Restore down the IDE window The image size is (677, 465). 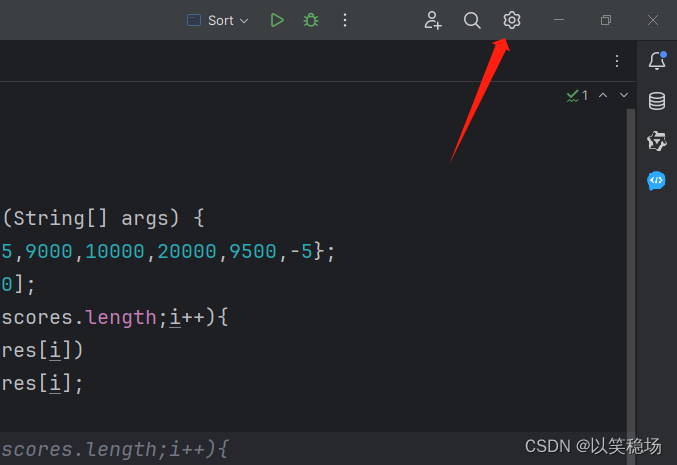coord(606,20)
